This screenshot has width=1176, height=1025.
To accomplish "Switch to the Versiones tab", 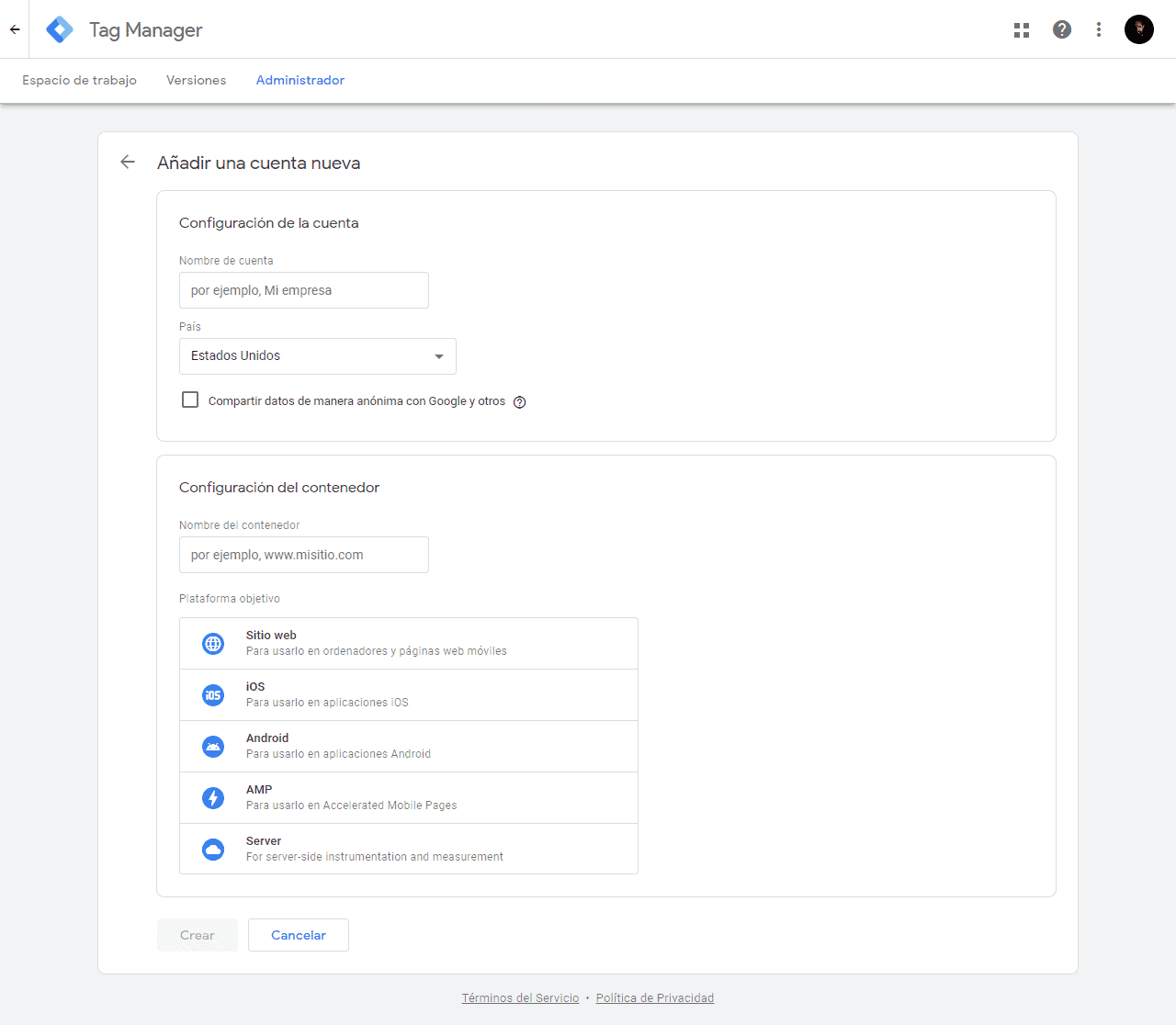I will (196, 80).
